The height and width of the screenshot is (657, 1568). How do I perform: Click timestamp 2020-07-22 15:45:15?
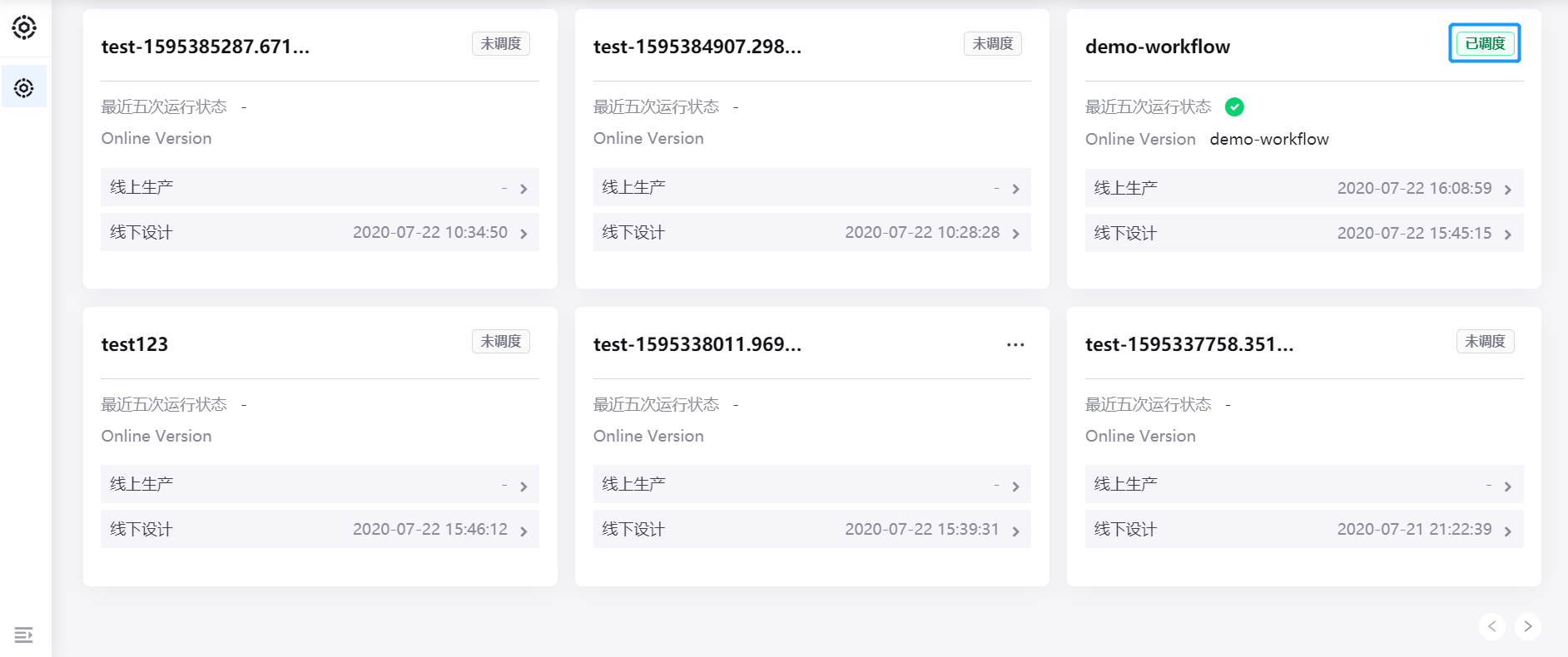1414,233
